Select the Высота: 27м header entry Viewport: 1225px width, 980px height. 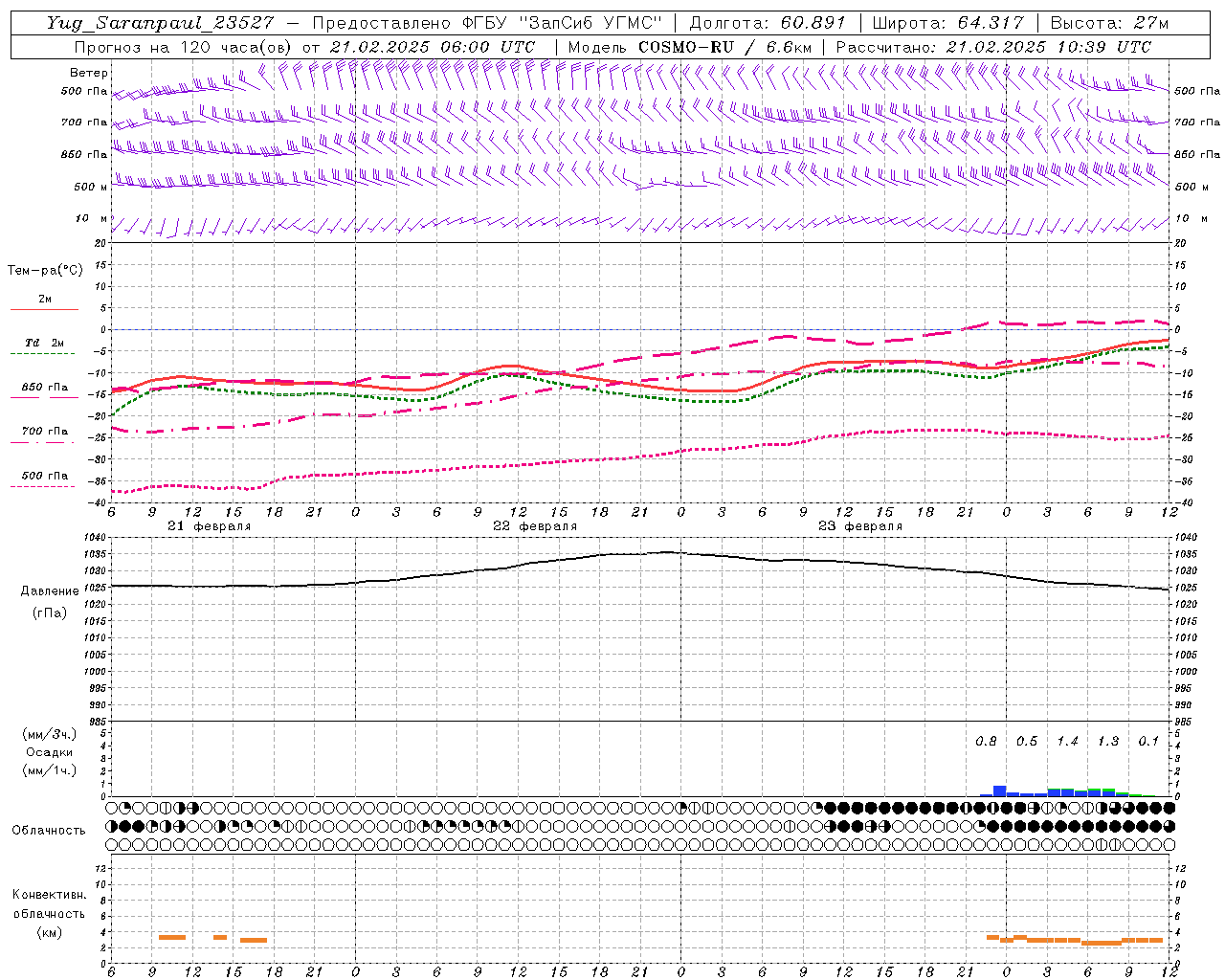(x=1109, y=24)
